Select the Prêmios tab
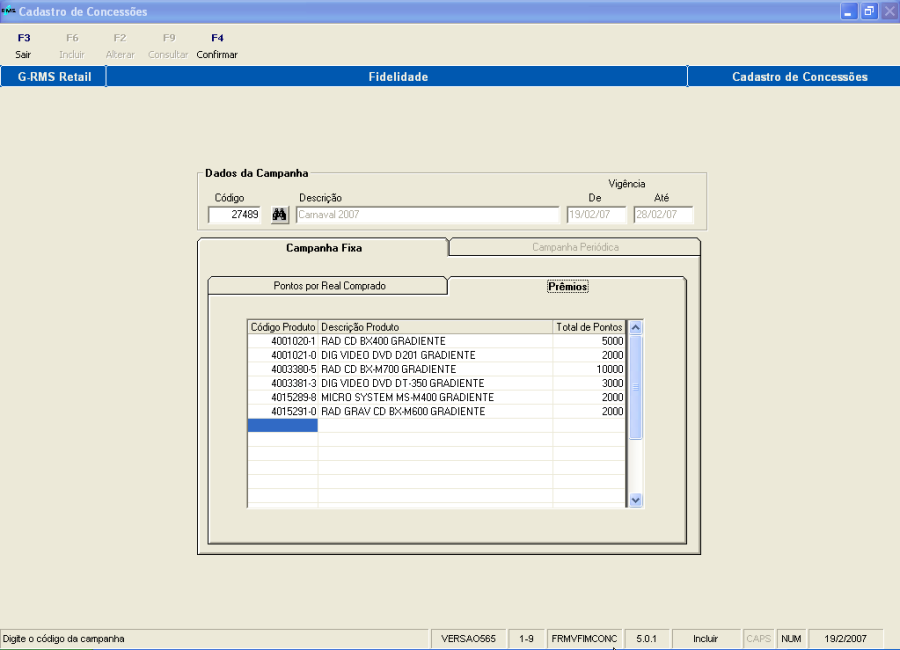This screenshot has height=650, width=900. tap(567, 287)
